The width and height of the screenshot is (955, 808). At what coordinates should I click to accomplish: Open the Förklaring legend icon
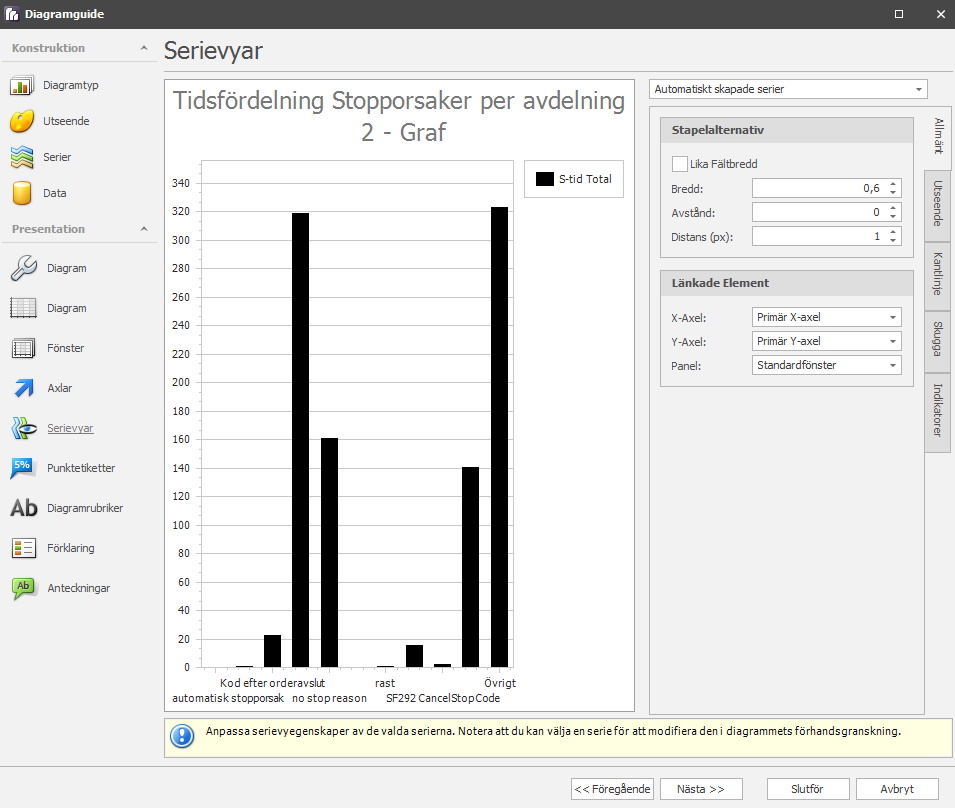tap(24, 548)
